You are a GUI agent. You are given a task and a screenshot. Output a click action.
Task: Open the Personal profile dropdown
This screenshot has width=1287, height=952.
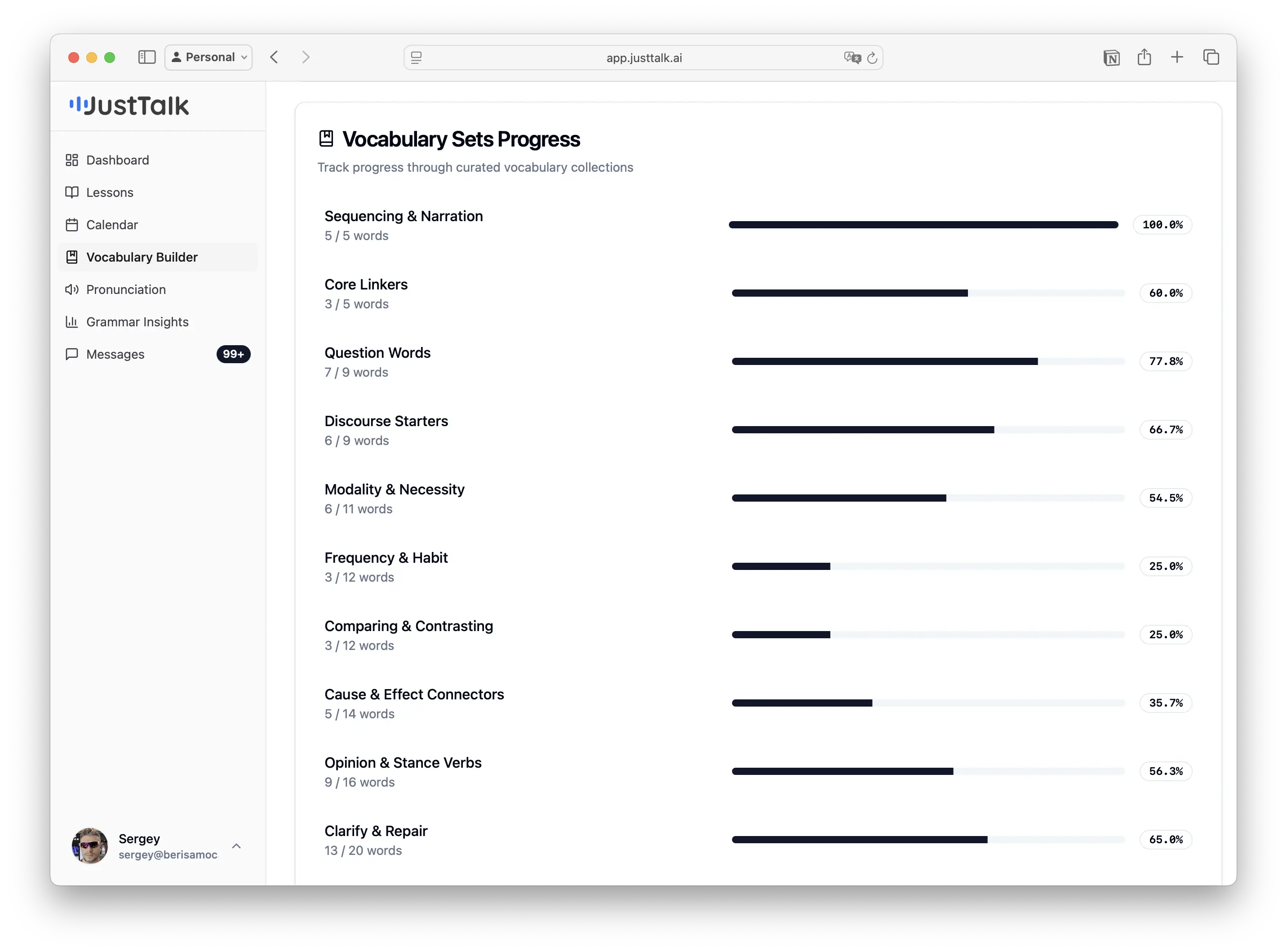coord(209,57)
